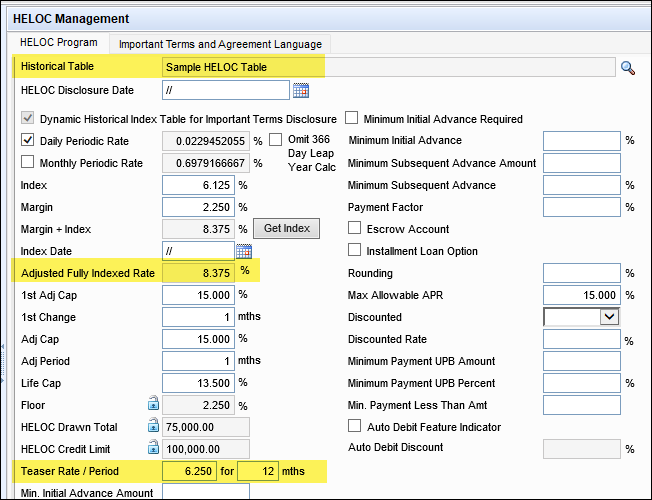Open the Index Date calendar icon
This screenshot has height=500, width=652.
[244, 251]
